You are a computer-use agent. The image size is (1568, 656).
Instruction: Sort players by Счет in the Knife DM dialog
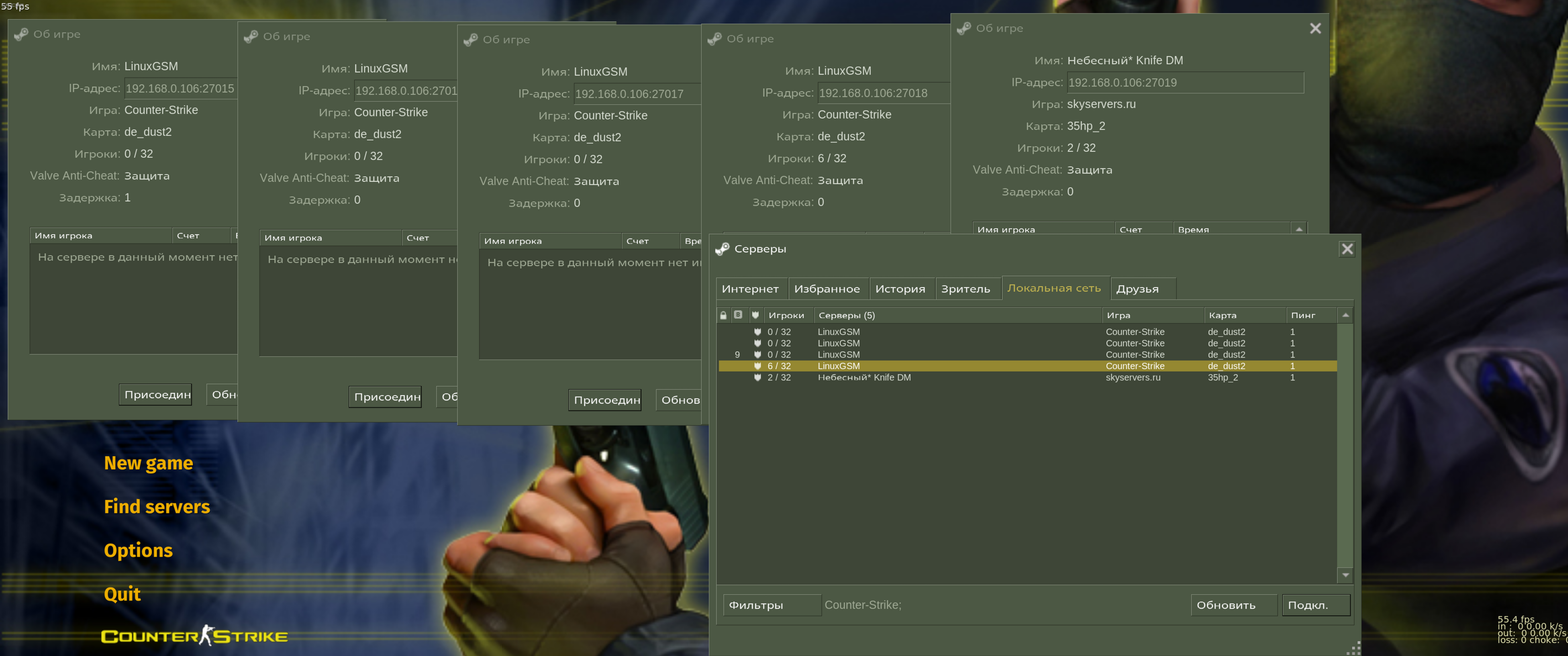1144,229
